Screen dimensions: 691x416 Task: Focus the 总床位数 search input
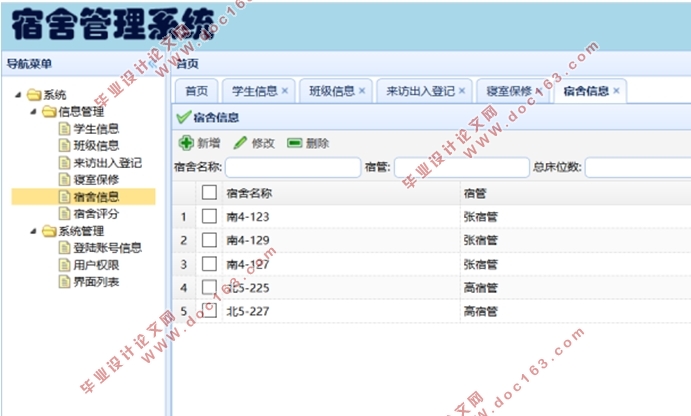click(638, 167)
